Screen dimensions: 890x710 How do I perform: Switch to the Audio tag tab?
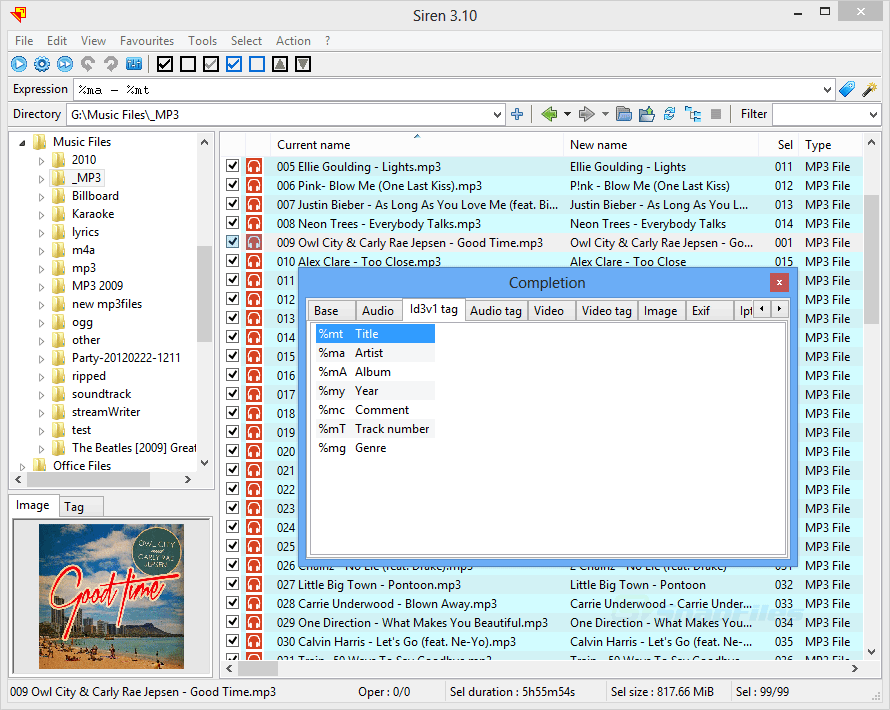[x=496, y=311]
